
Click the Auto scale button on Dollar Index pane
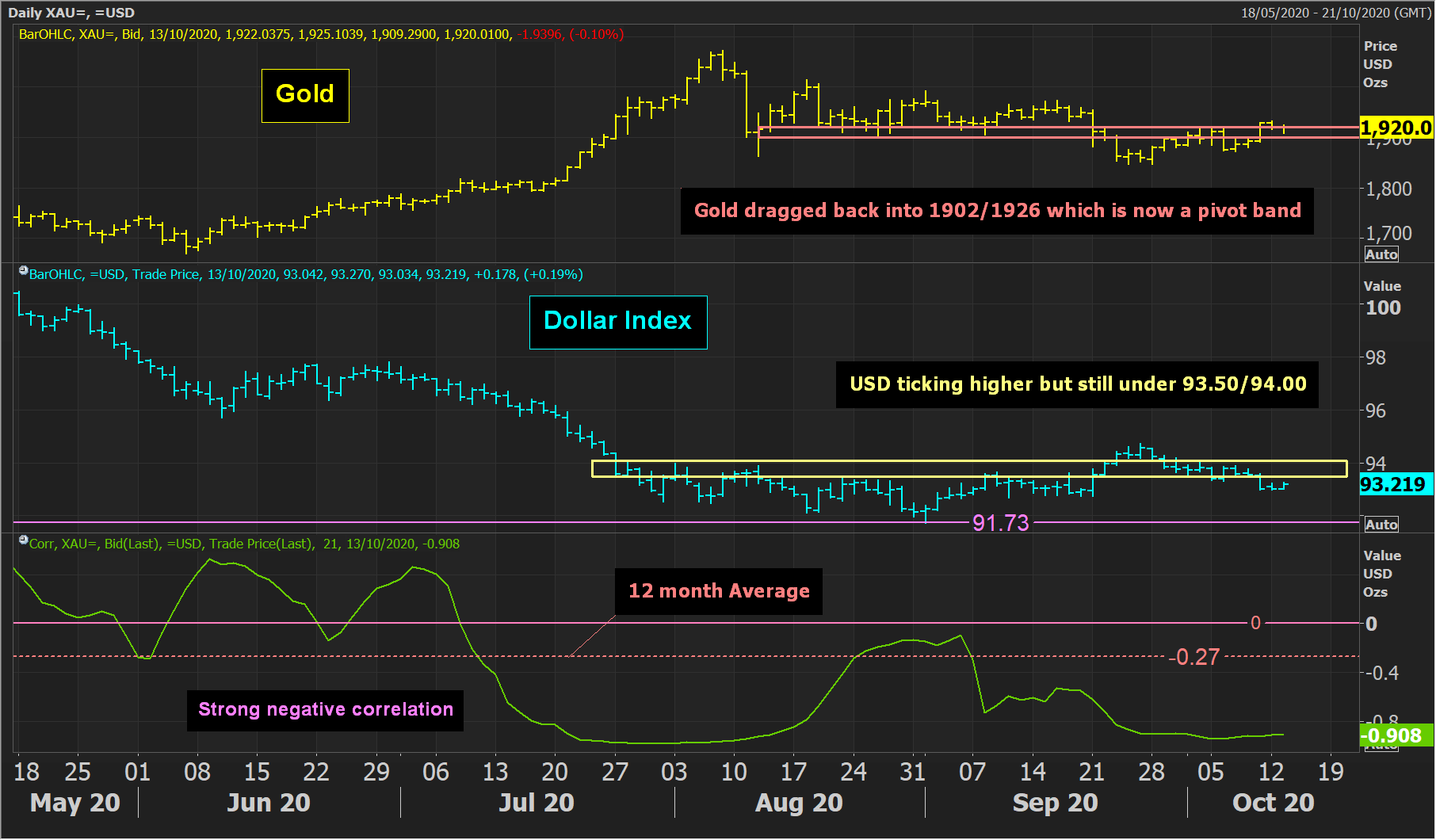pyautogui.click(x=1381, y=525)
